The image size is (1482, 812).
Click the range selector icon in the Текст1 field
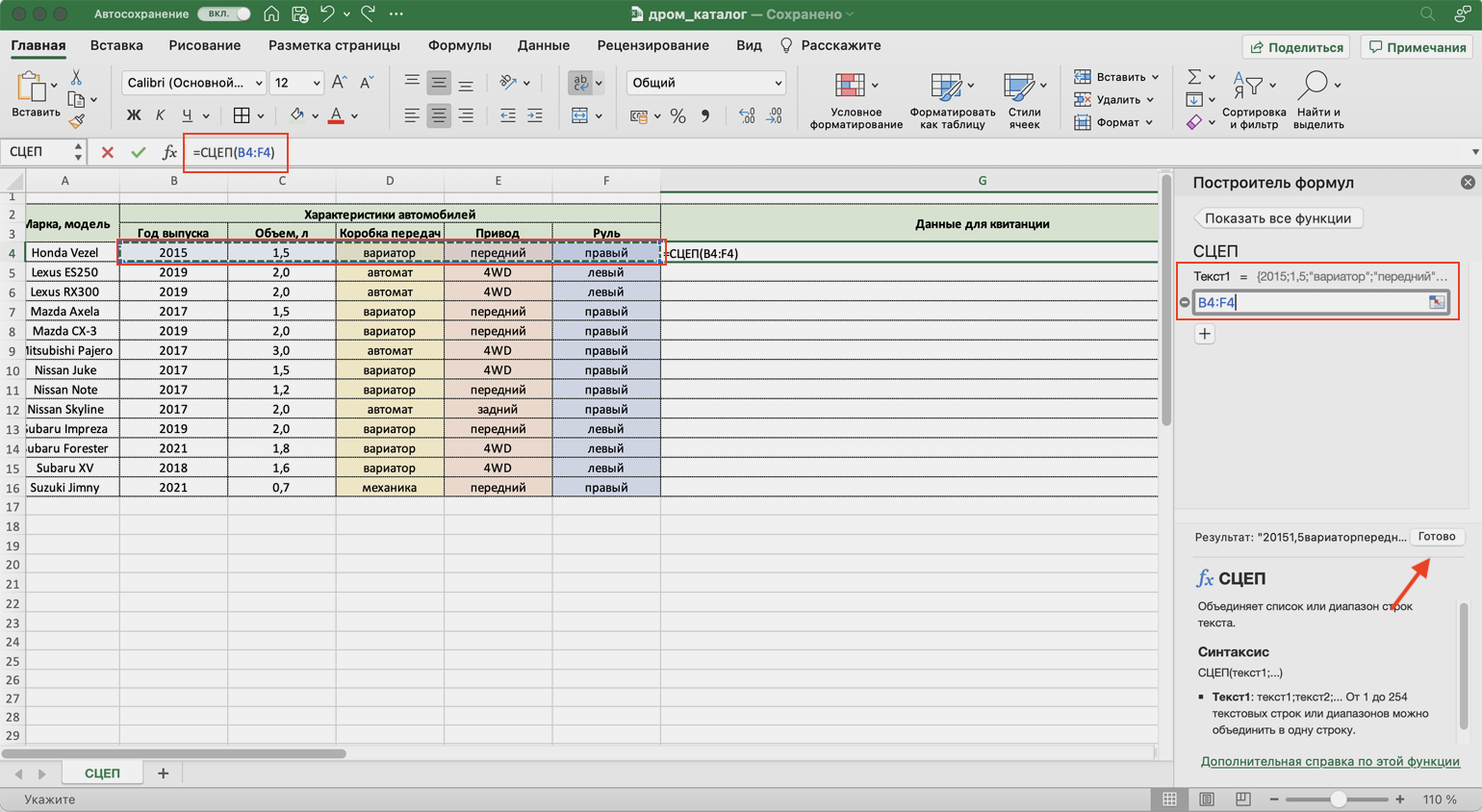tap(1436, 302)
